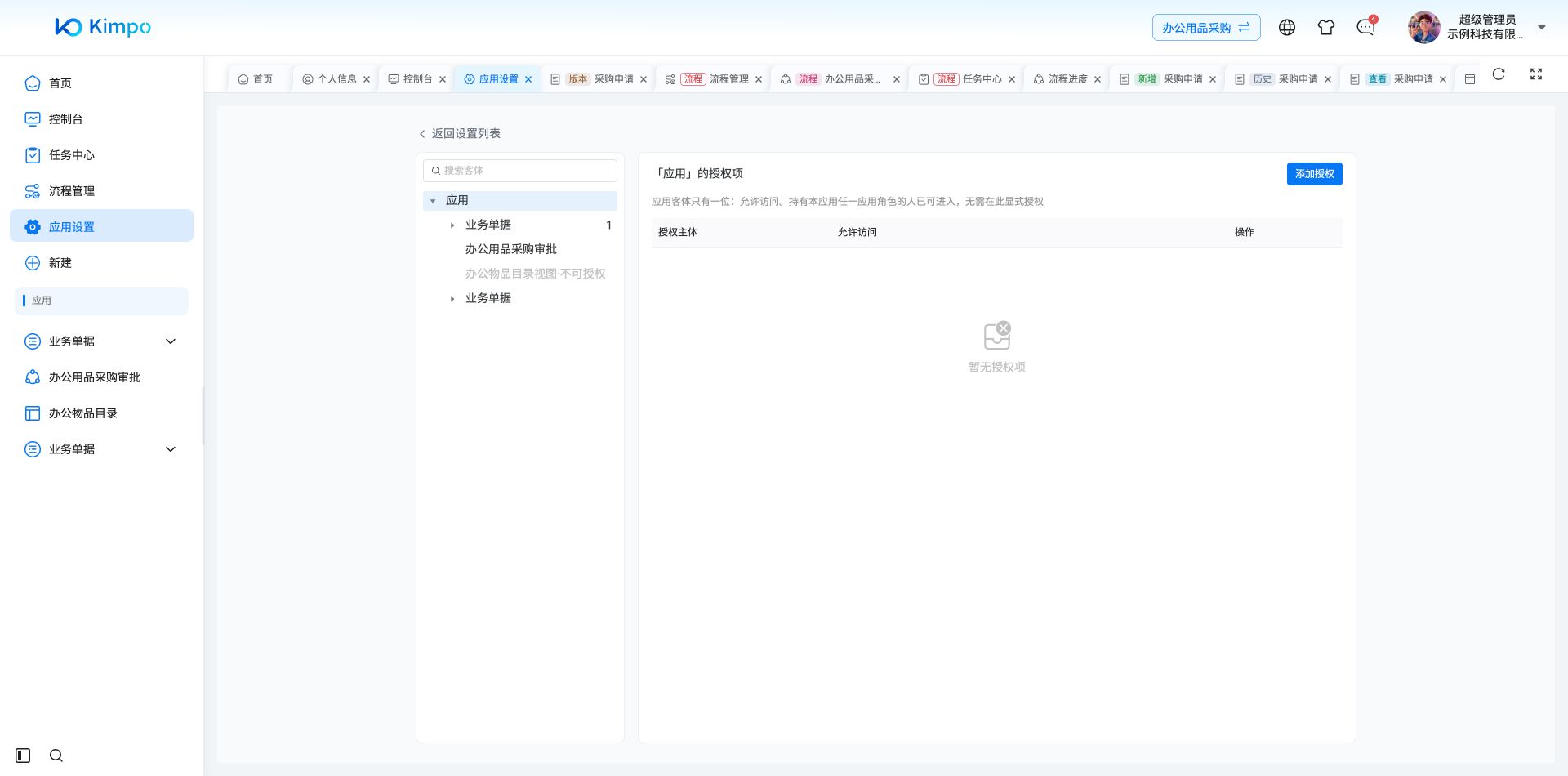The image size is (1568, 776).
Task: Open the sidebar search magnifier icon
Action: point(56,756)
